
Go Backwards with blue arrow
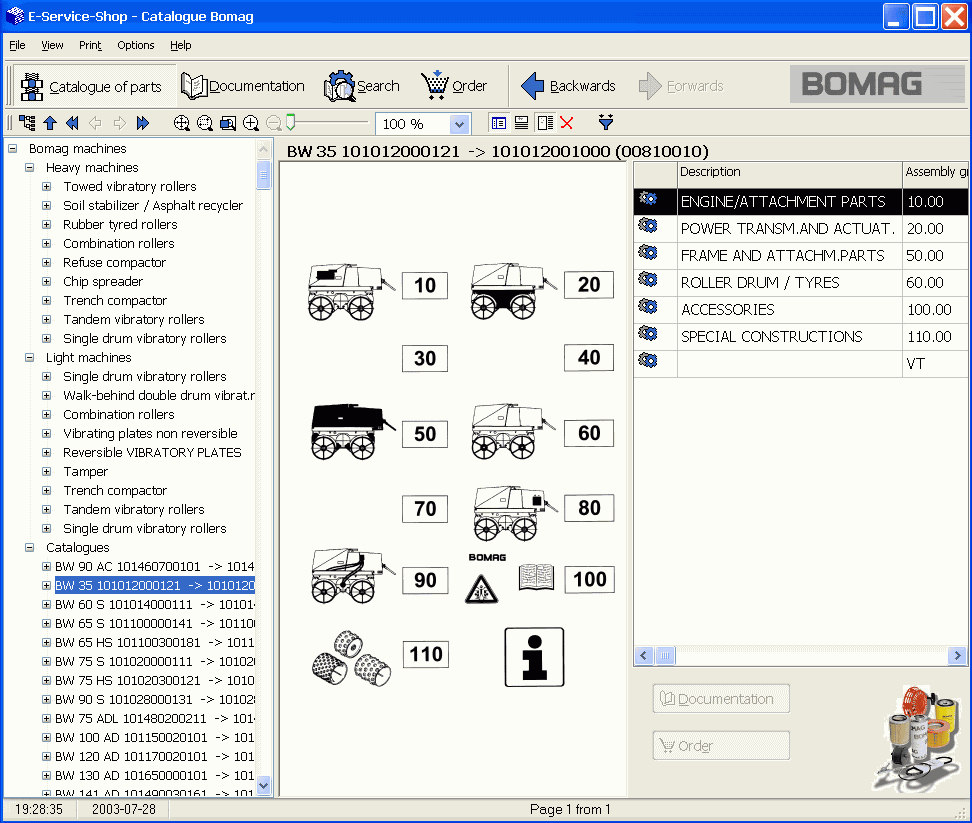[568, 86]
